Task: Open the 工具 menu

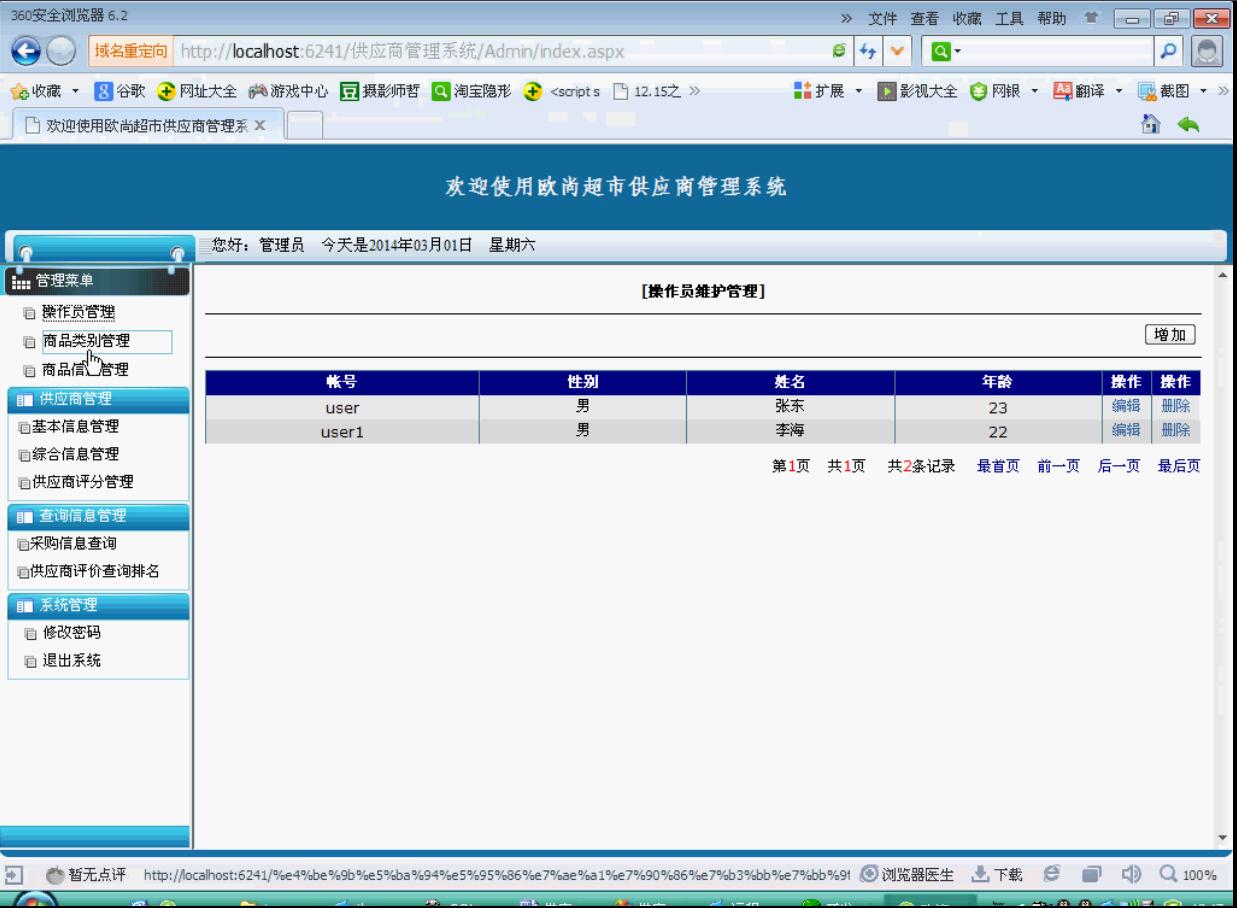Action: (1009, 18)
